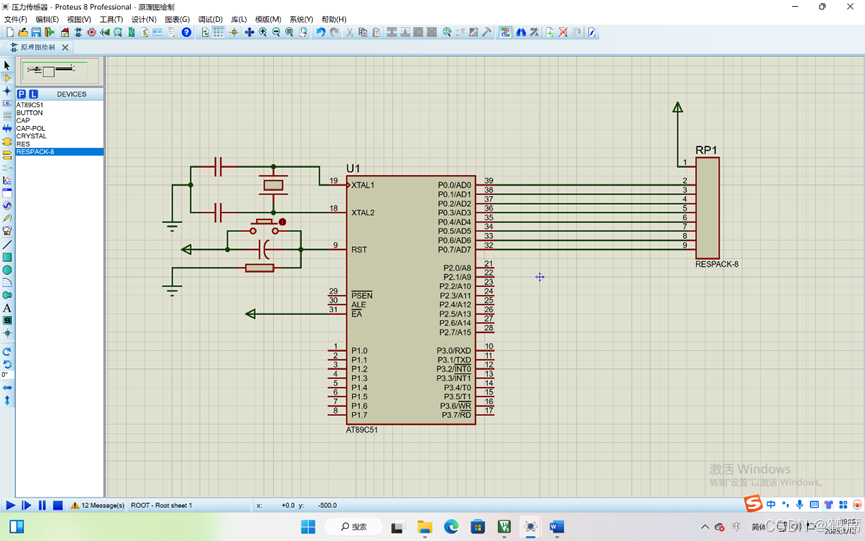Open the 设计(N) menu
Screen dimensions: 865x541
click(144, 19)
